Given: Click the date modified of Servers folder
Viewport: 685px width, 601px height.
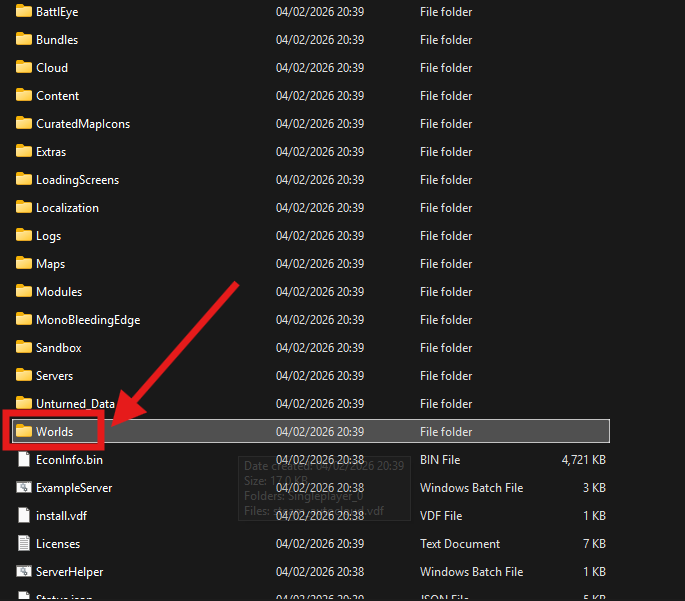Looking at the screenshot, I should pos(320,376).
